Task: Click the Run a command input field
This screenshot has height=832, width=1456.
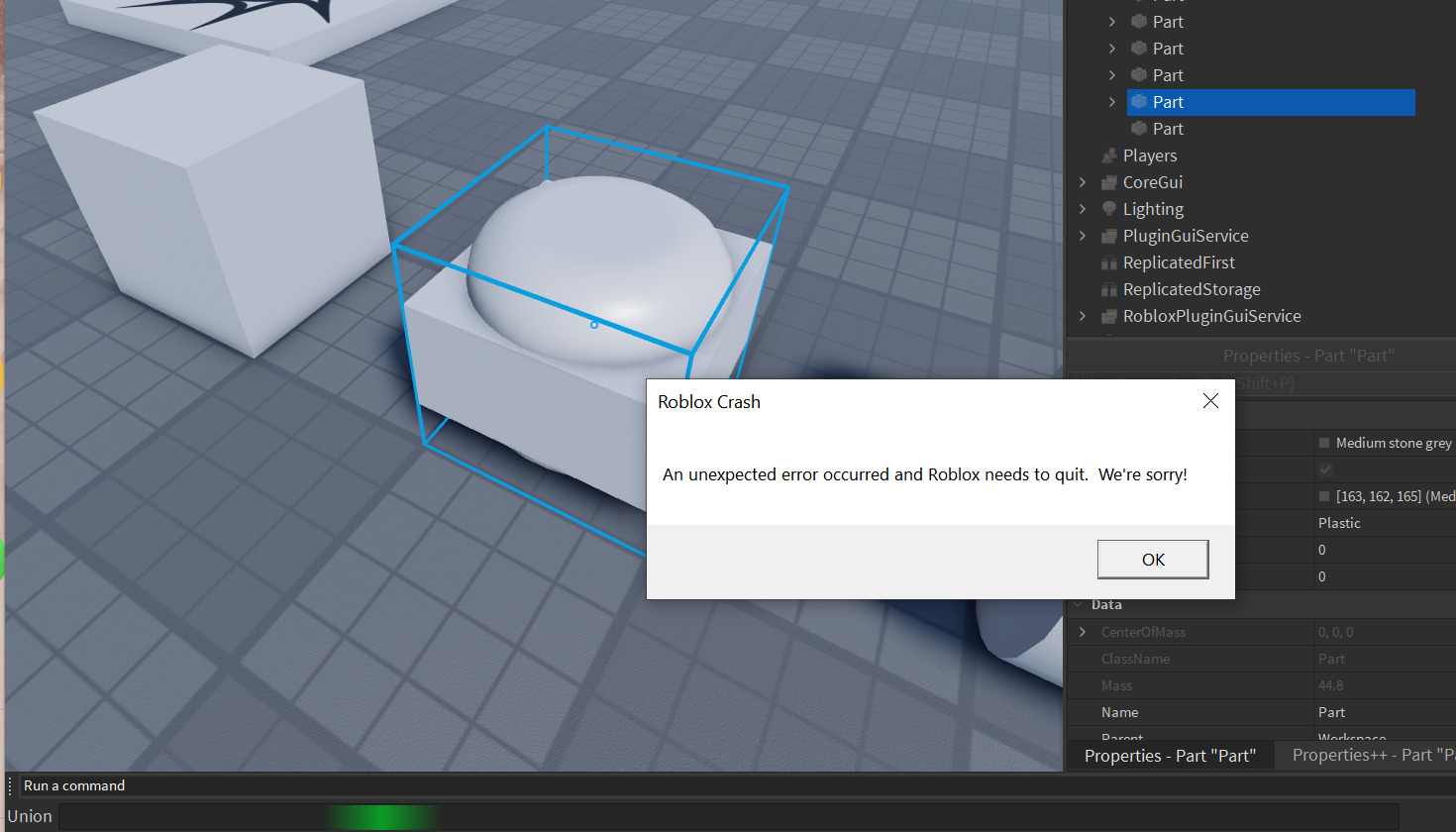Action: 198,784
